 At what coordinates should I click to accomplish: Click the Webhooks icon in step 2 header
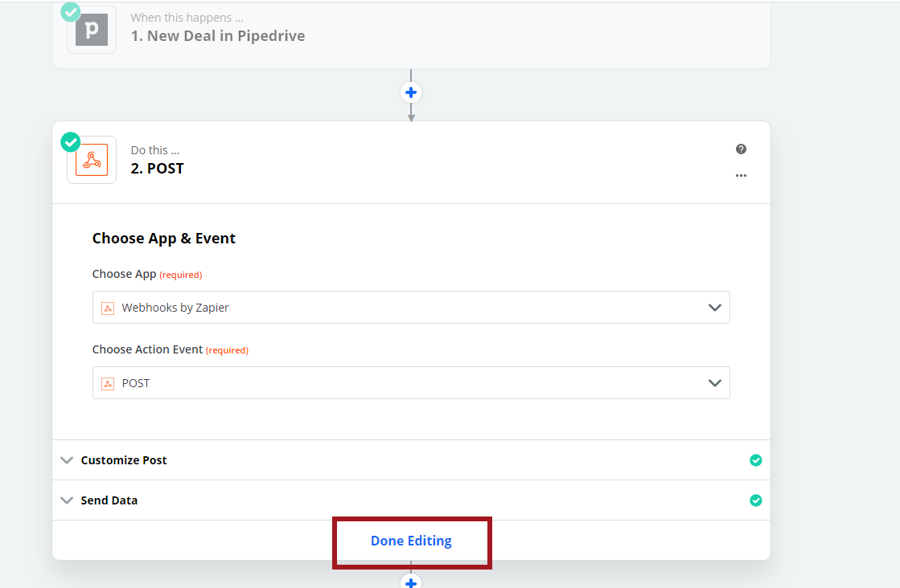point(92,160)
